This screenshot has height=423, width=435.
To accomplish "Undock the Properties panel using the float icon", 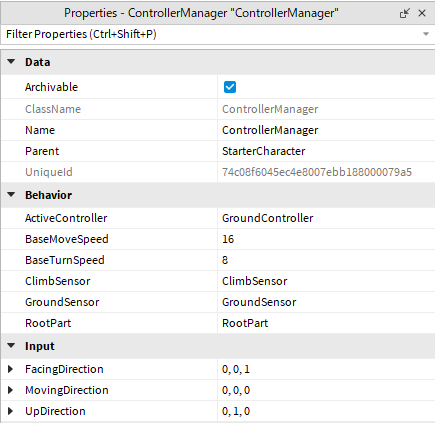I will (x=404, y=13).
